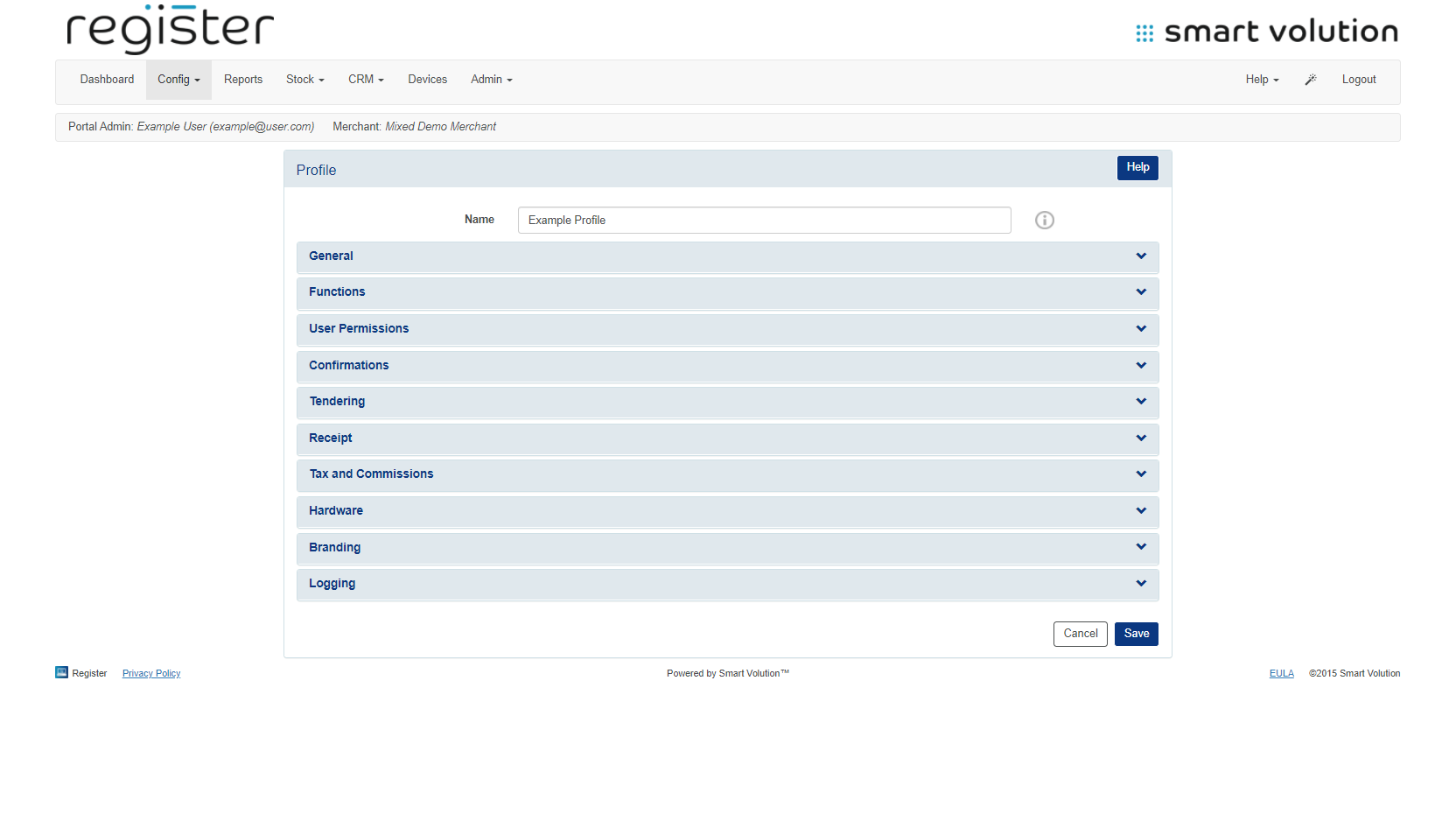Click the Save button
The width and height of the screenshot is (1456, 814).
pyautogui.click(x=1137, y=634)
